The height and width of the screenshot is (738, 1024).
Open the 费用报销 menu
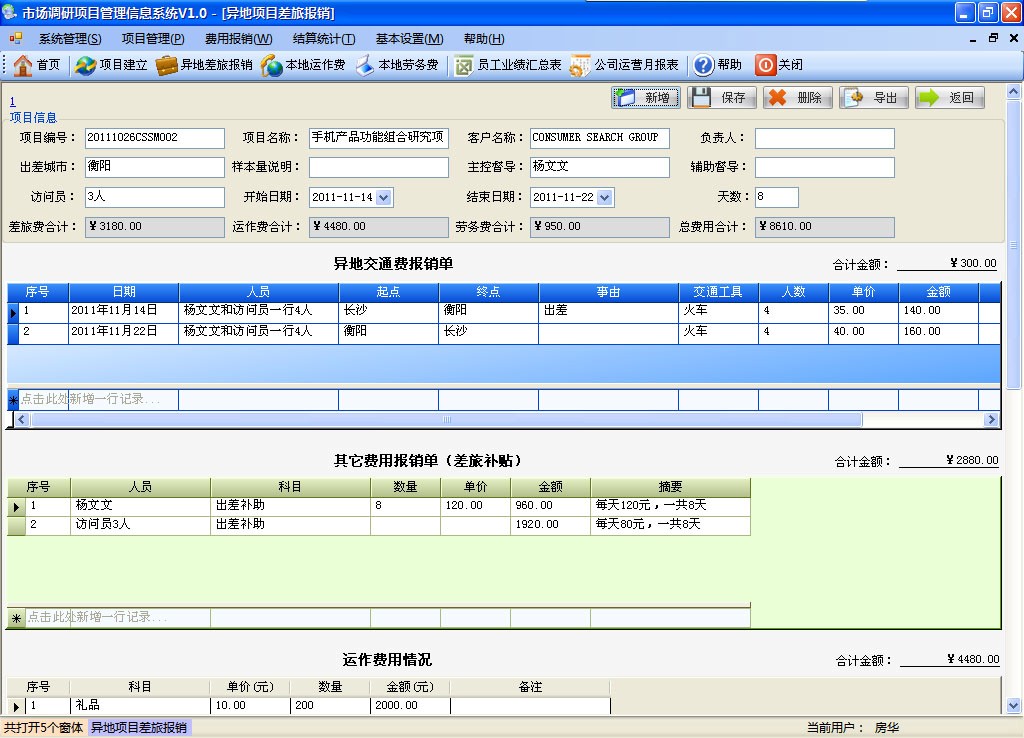[238, 39]
